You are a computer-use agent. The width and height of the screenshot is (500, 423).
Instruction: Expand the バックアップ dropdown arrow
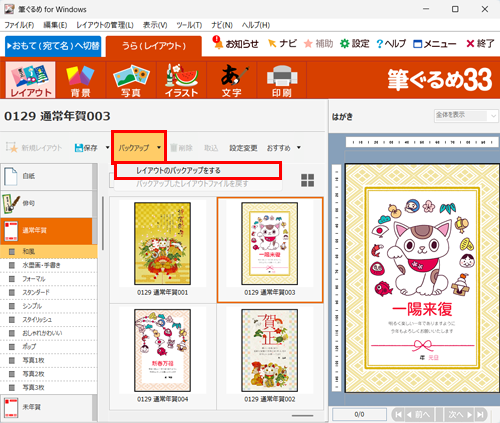(x=159, y=147)
